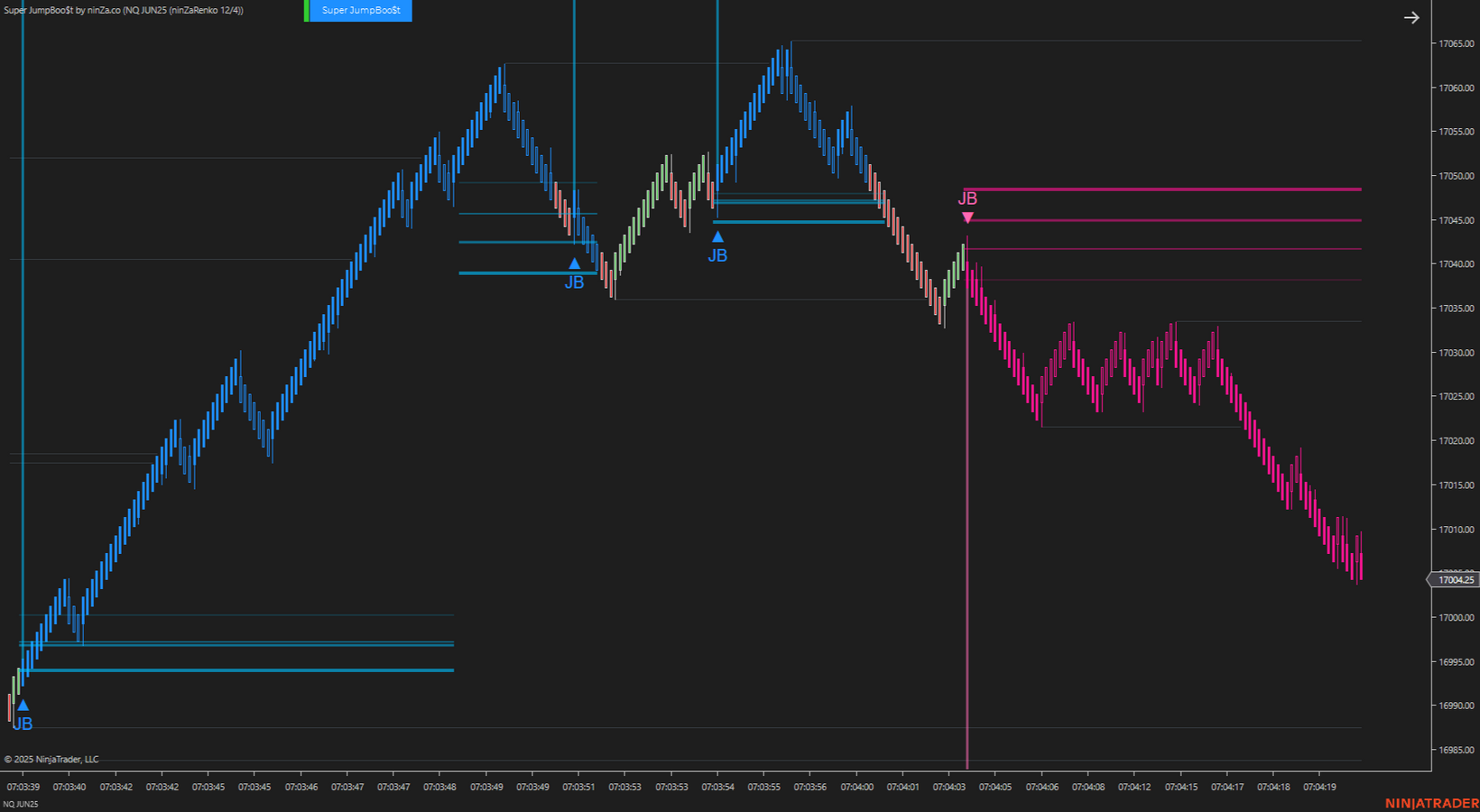Click the pink JB down-triangle sell signal marker
The image size is (1480, 812).
pos(967,217)
